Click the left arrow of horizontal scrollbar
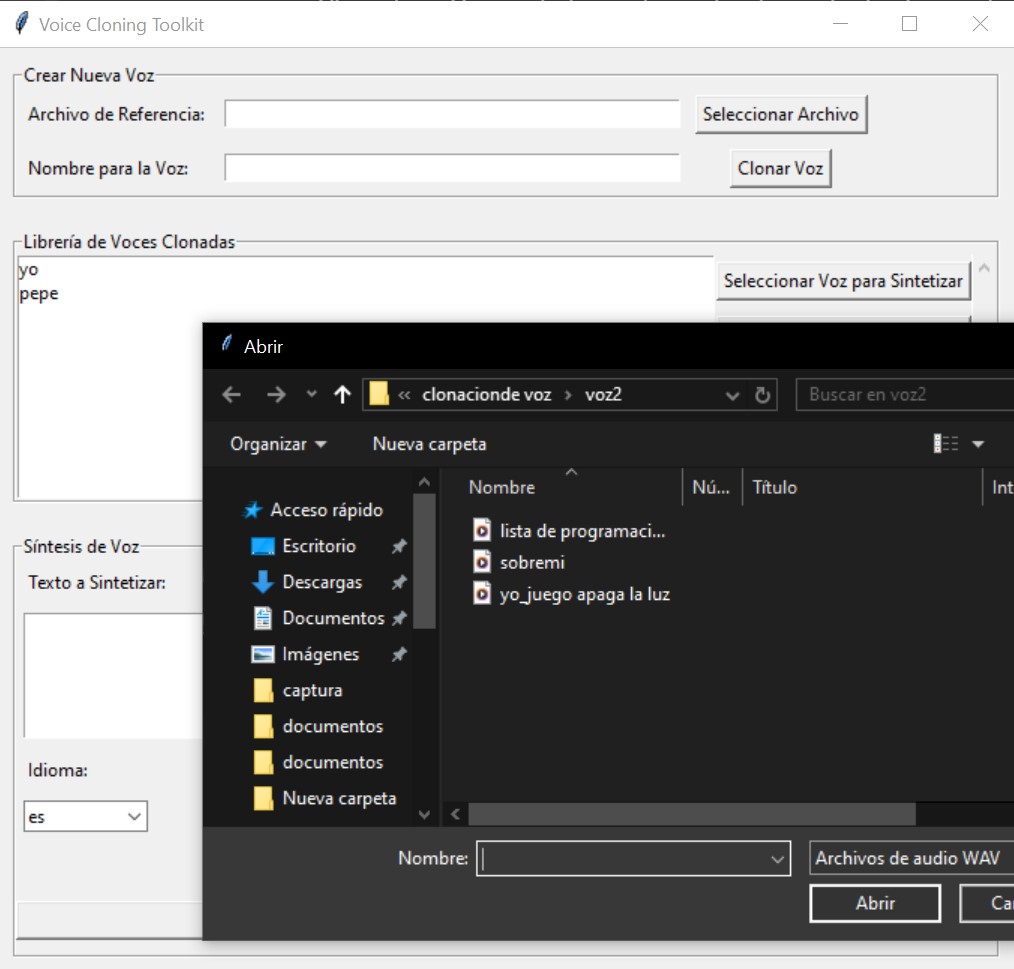1014x969 pixels. coord(455,814)
